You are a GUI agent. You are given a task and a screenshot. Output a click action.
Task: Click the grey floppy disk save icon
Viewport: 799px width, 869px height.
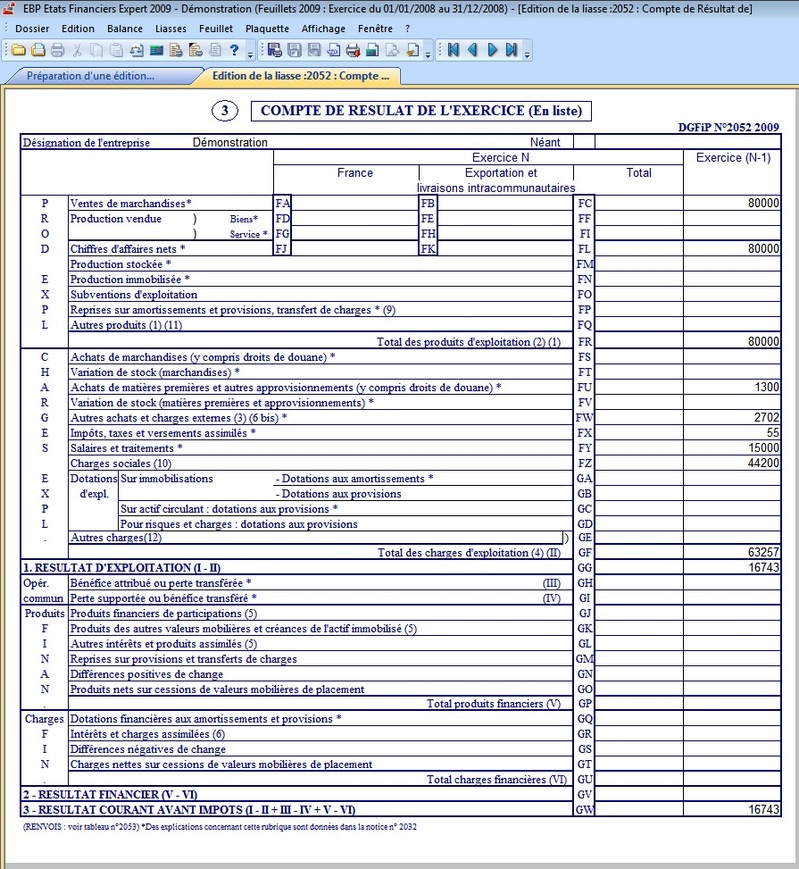point(294,50)
